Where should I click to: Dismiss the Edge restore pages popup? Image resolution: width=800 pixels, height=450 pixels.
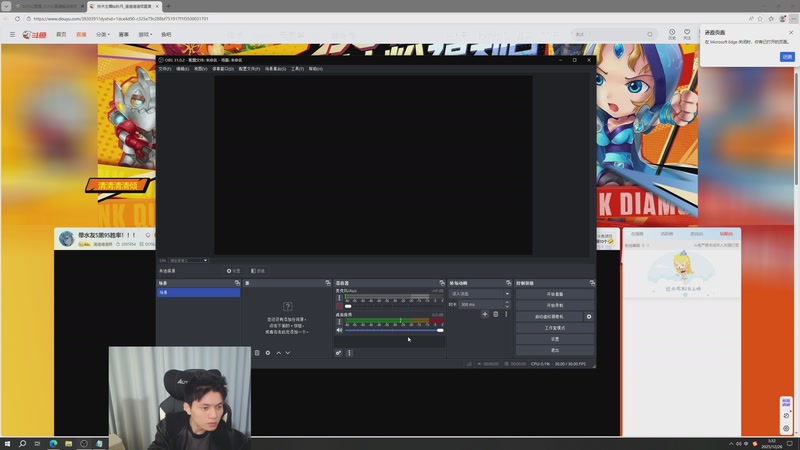pos(791,32)
